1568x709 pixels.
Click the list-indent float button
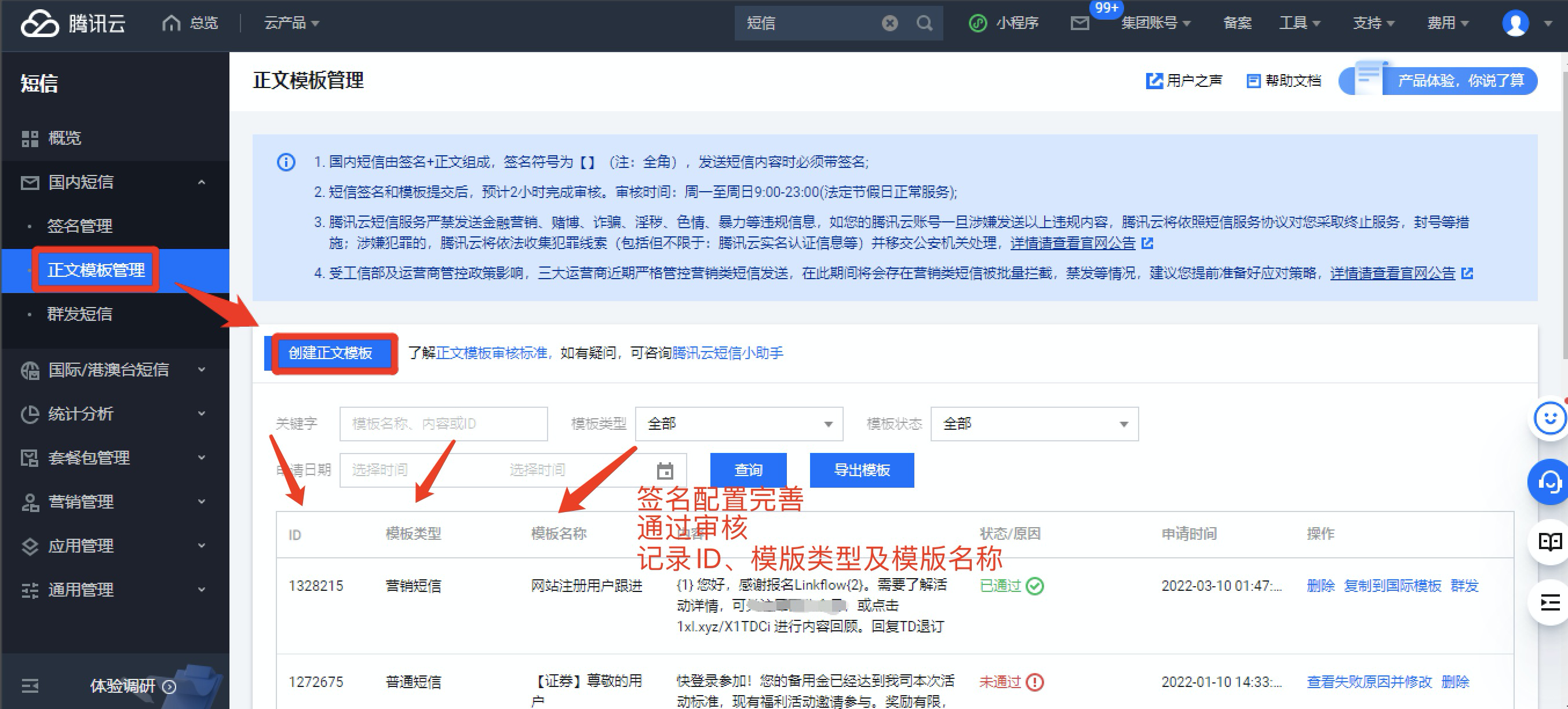coord(1548,602)
